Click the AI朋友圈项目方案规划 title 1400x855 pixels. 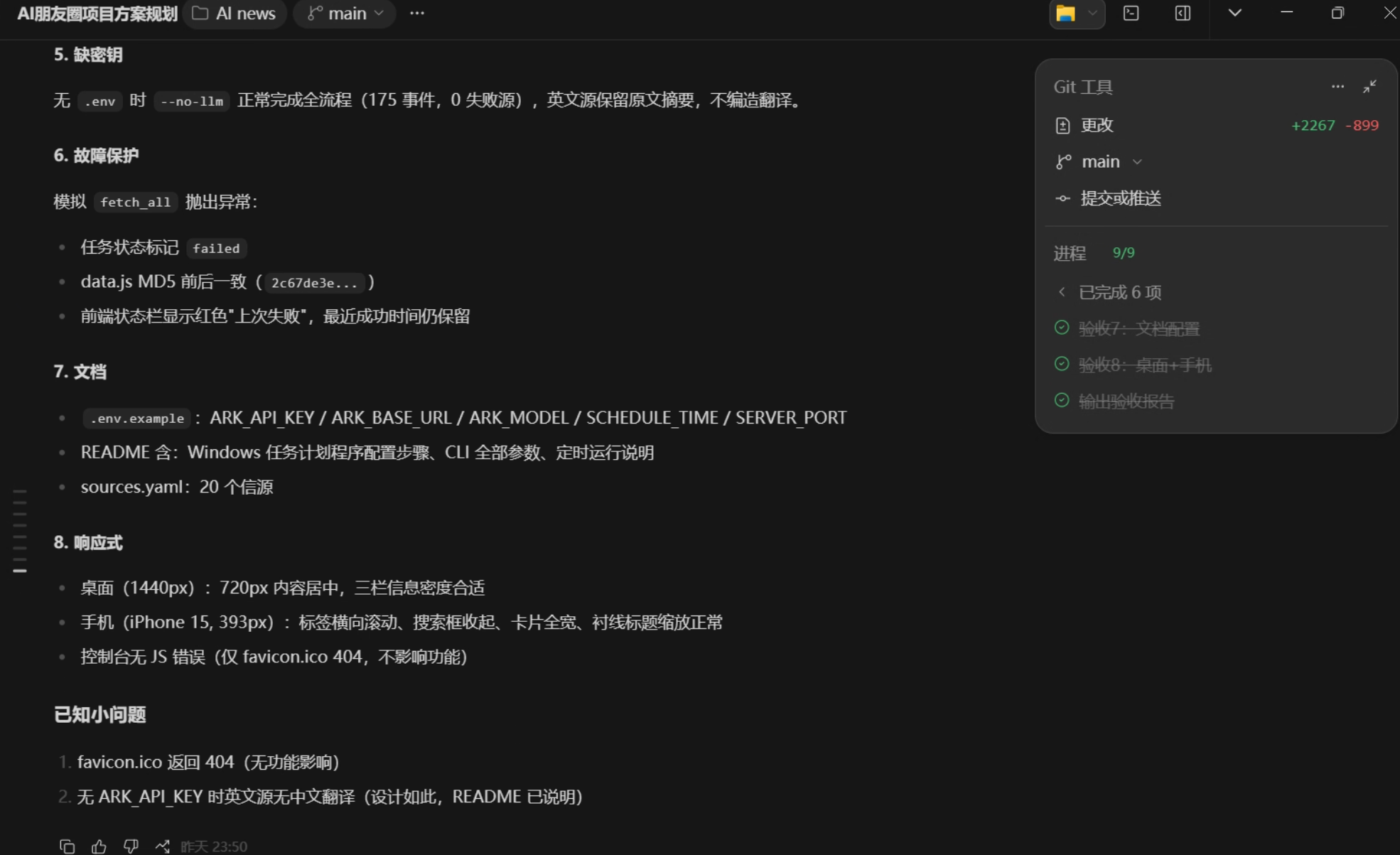97,14
